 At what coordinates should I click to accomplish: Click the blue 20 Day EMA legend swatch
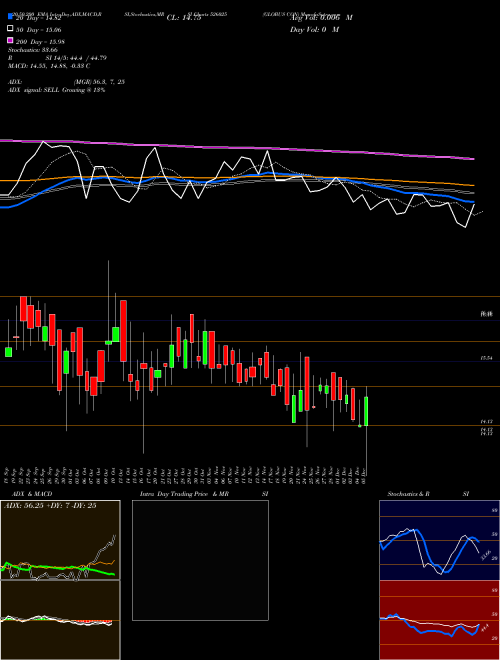pos(10,17)
